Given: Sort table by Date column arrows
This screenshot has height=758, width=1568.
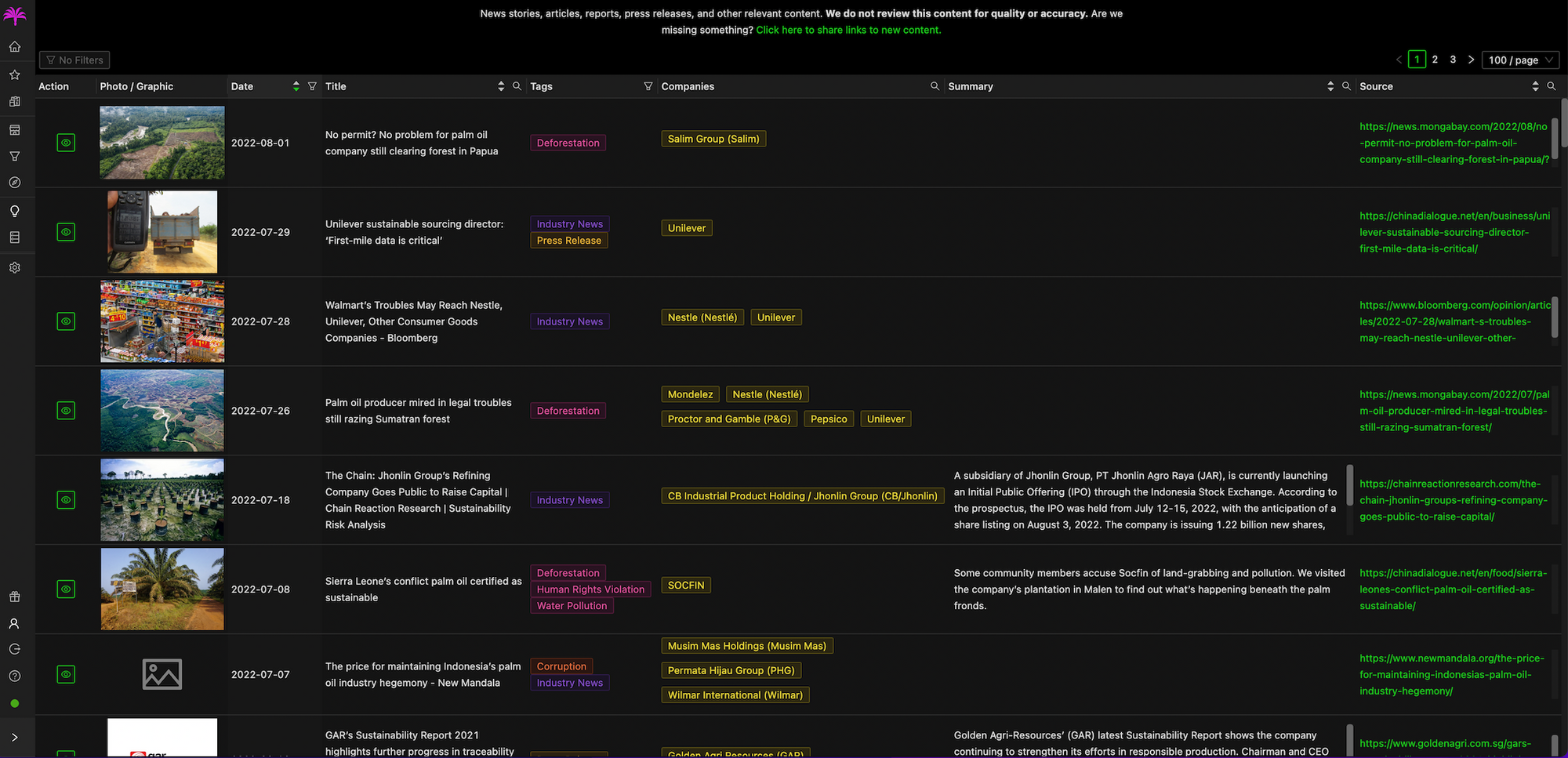Looking at the screenshot, I should click(296, 86).
